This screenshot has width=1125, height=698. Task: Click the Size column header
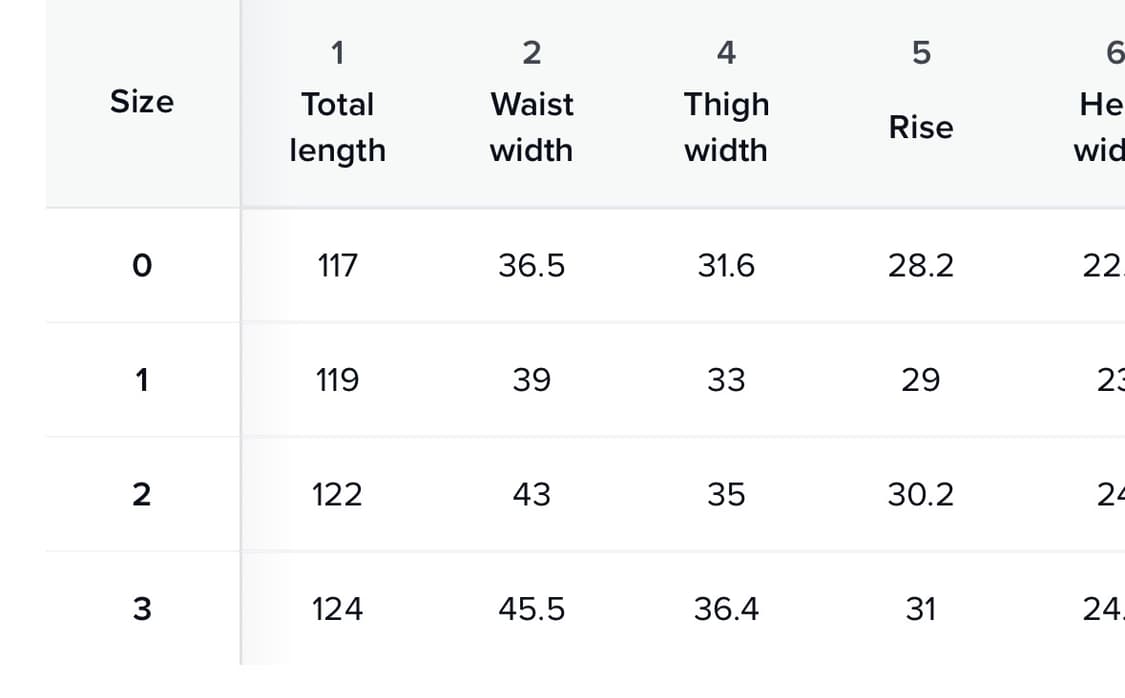pyautogui.click(x=142, y=102)
